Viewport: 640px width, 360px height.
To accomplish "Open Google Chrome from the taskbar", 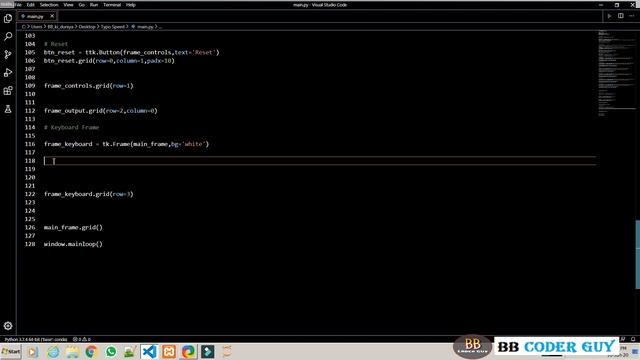I will [x=91, y=351].
